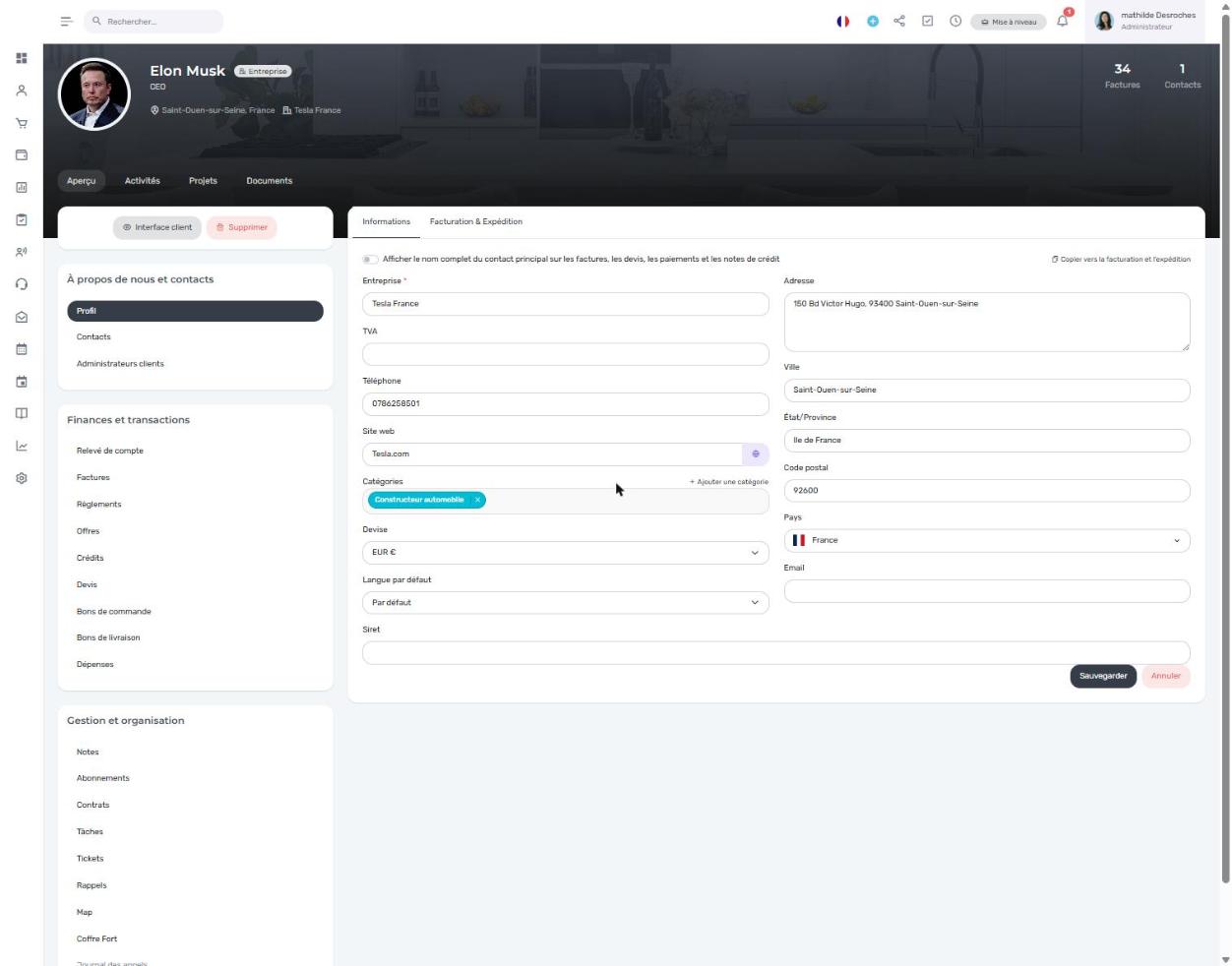Screen dimensions: 1232x966
Task: Click the Interface client button
Action: [x=157, y=227]
